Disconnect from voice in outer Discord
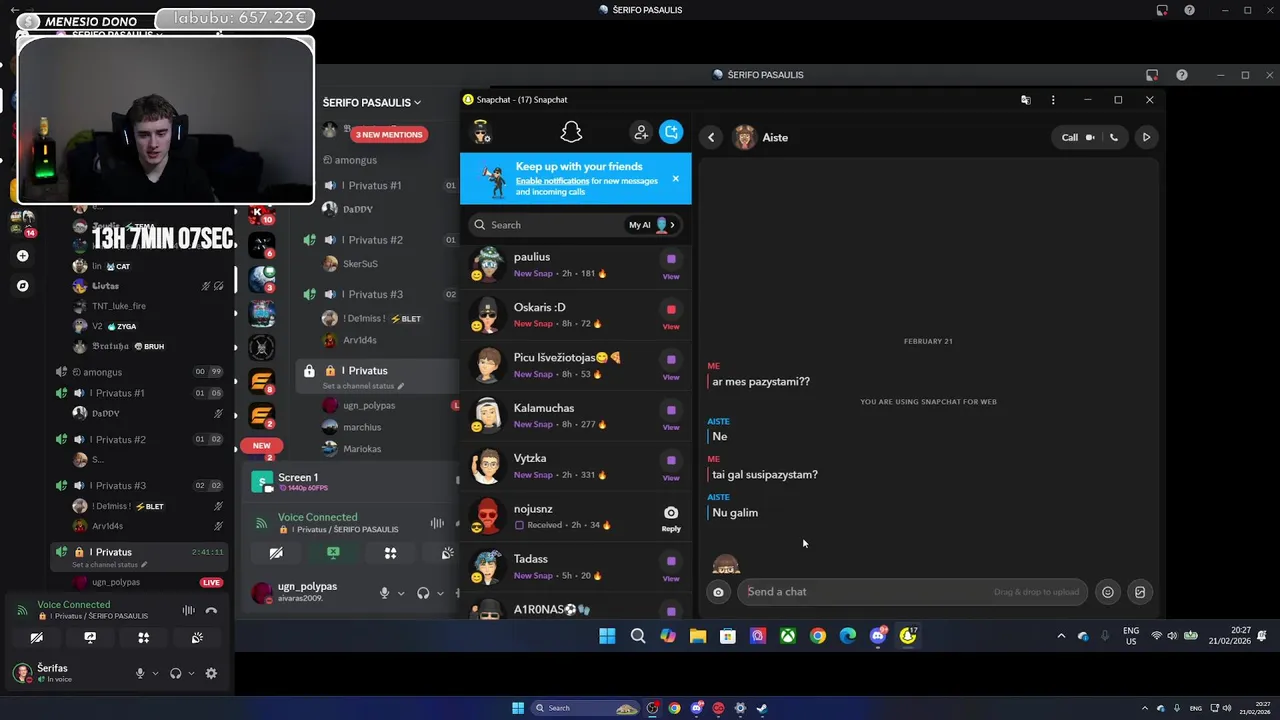 tap(211, 610)
